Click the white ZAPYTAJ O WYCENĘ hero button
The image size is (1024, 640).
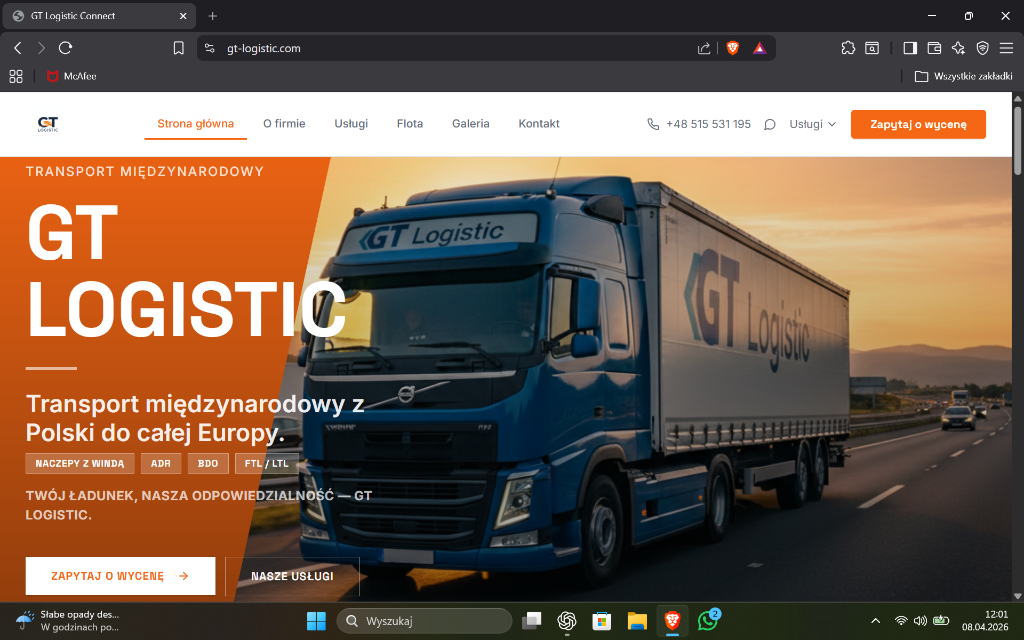pos(120,576)
